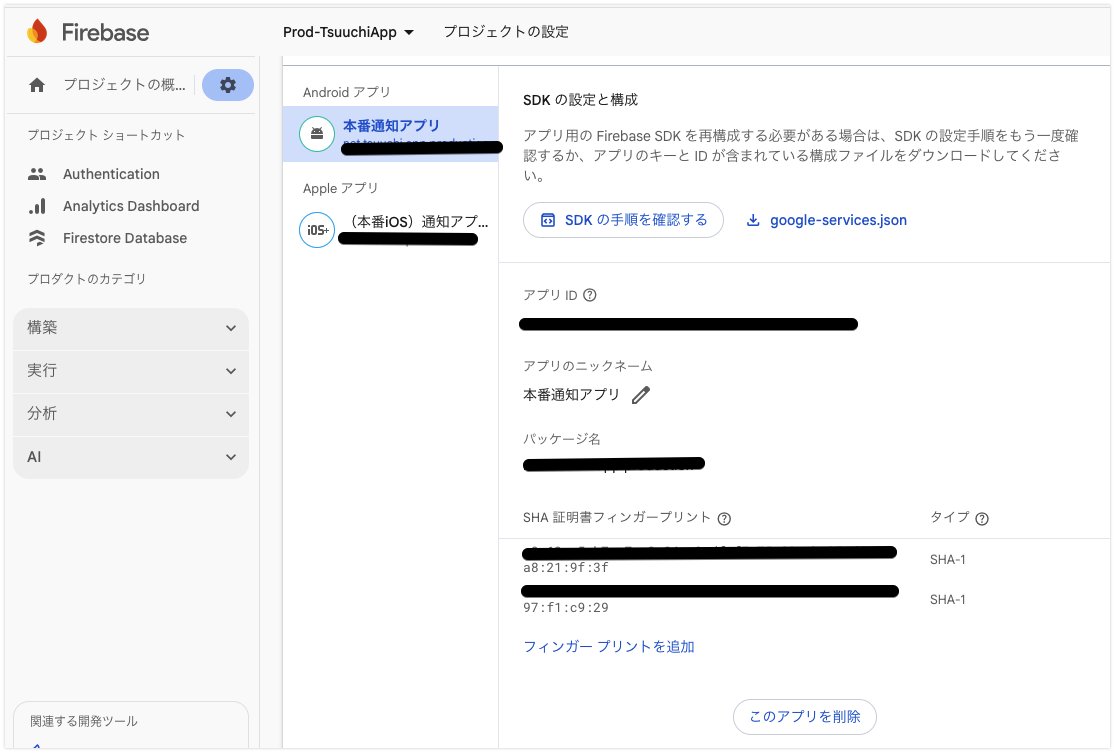This screenshot has height=753, width=1115.
Task: Click フィンガー プリントを追加 link
Action: [x=609, y=646]
